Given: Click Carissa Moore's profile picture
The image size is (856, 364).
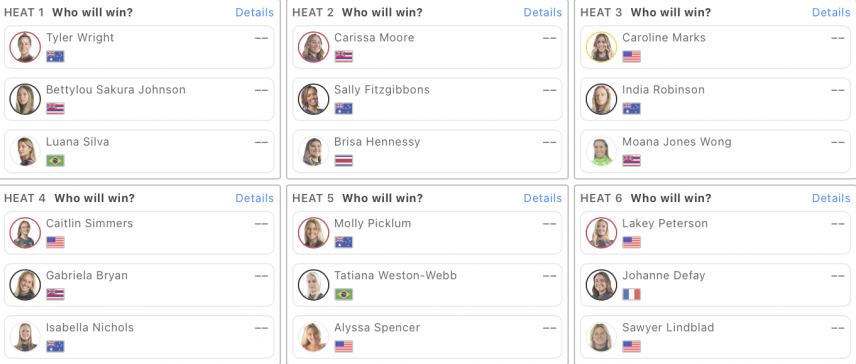Looking at the screenshot, I should [313, 47].
